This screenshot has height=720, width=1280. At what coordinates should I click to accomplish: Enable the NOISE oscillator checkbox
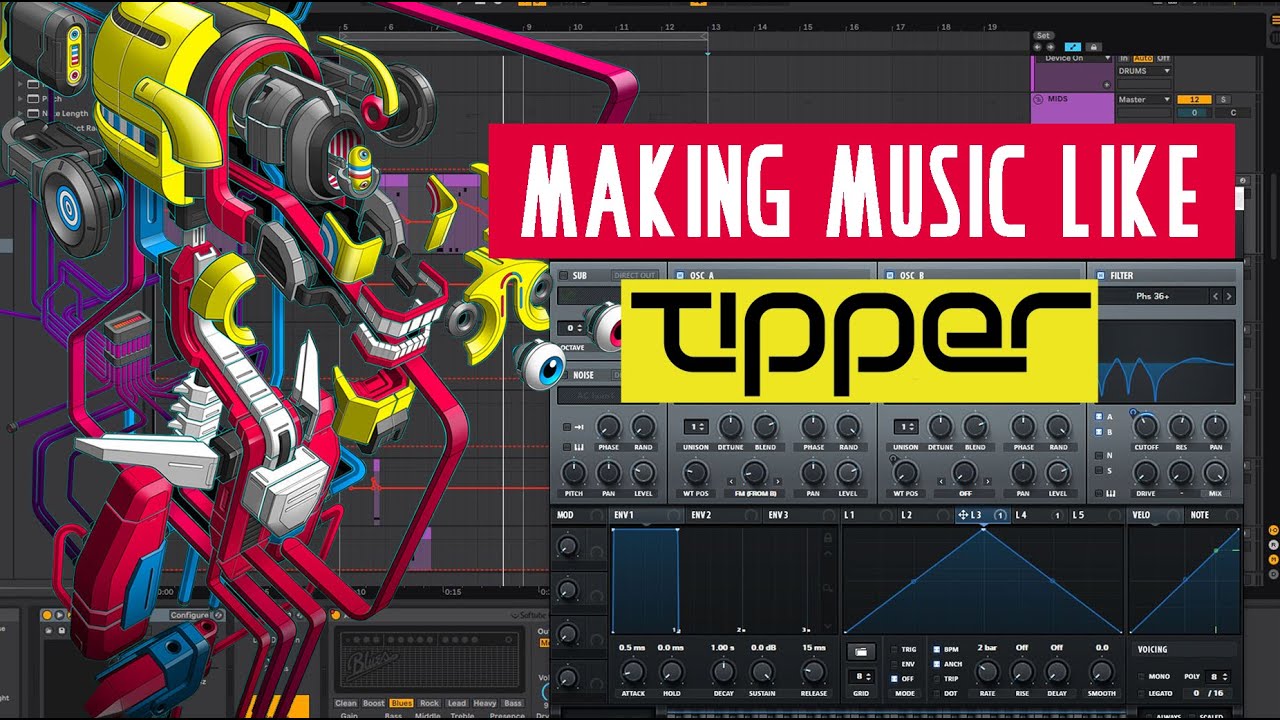(564, 375)
